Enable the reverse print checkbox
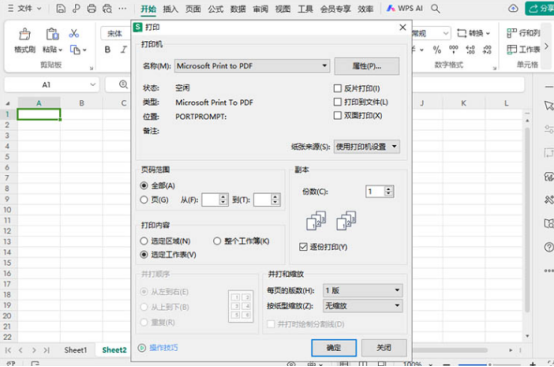Screen dimensions: 554x367 [x=337, y=88]
